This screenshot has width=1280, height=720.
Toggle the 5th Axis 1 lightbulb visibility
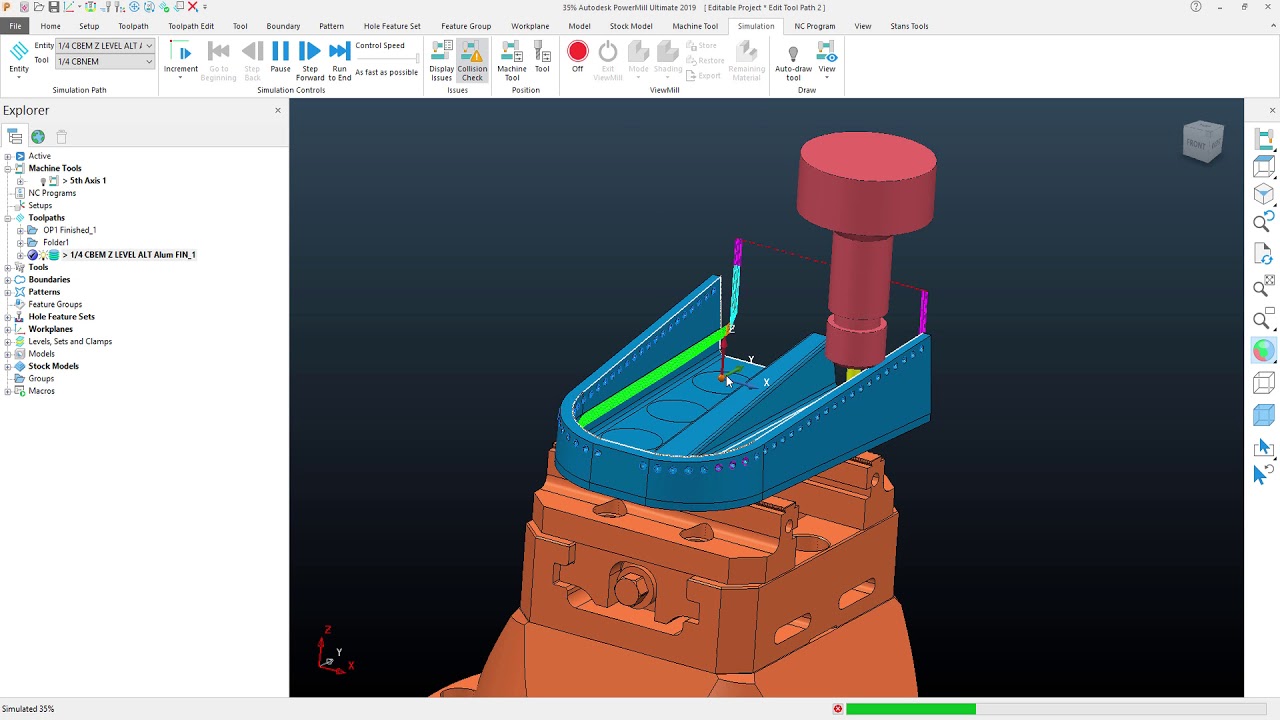[43, 181]
